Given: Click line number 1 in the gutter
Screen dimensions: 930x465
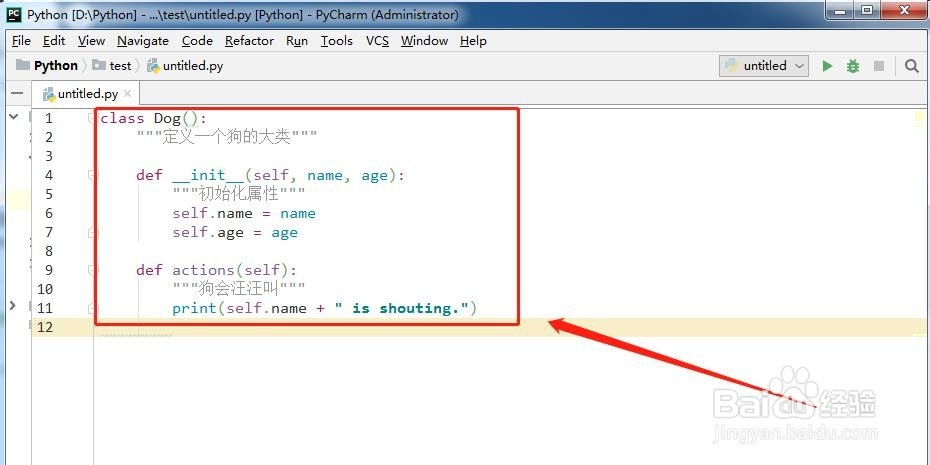Looking at the screenshot, I should [x=49, y=118].
